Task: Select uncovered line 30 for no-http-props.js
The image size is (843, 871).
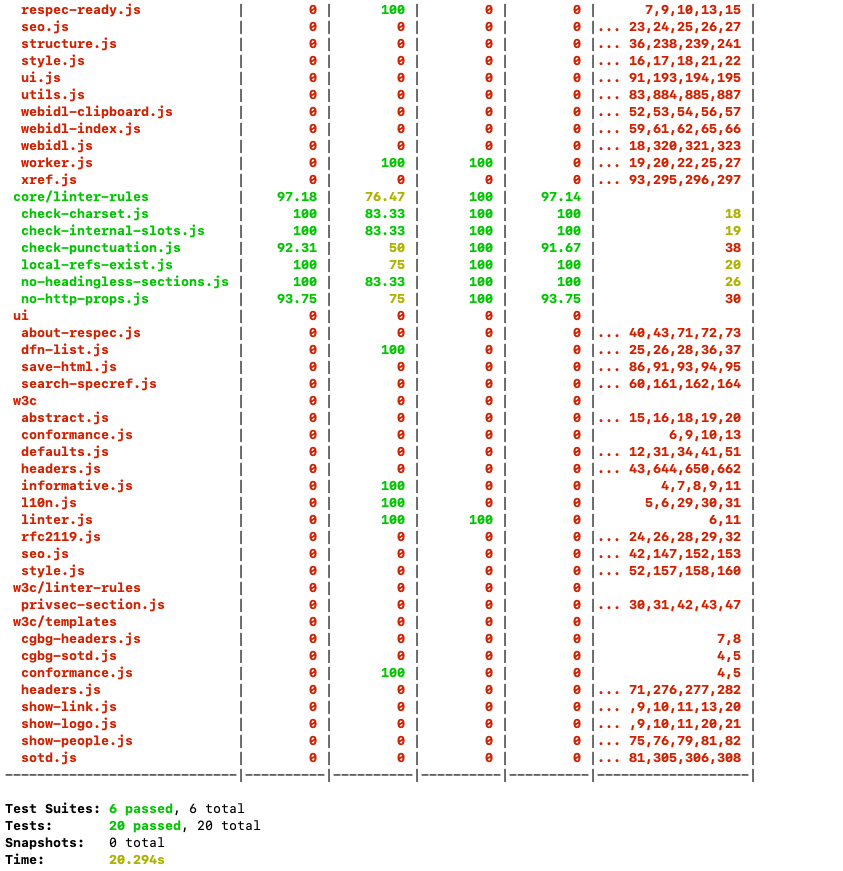Action: pos(732,299)
